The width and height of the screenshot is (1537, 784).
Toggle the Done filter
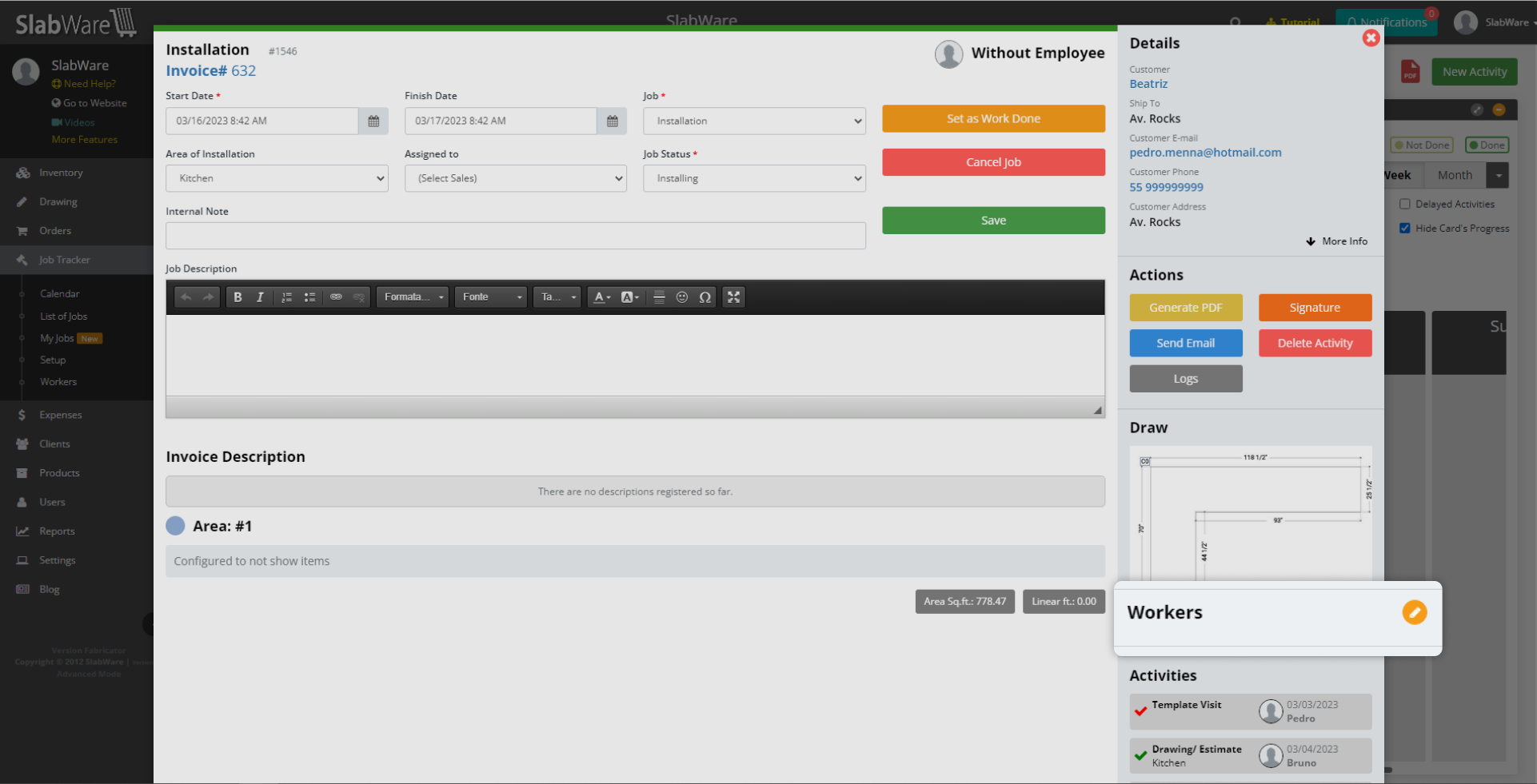(1487, 145)
